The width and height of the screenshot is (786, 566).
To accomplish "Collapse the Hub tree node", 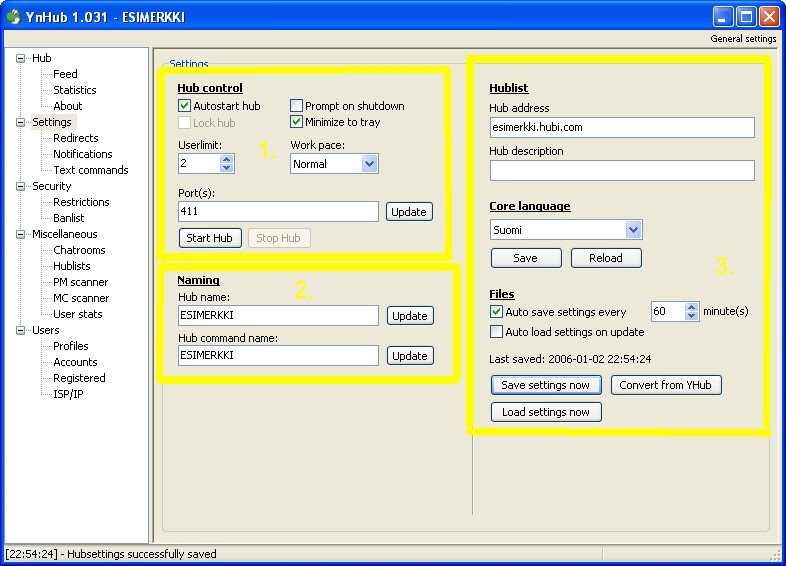I will coord(21,58).
